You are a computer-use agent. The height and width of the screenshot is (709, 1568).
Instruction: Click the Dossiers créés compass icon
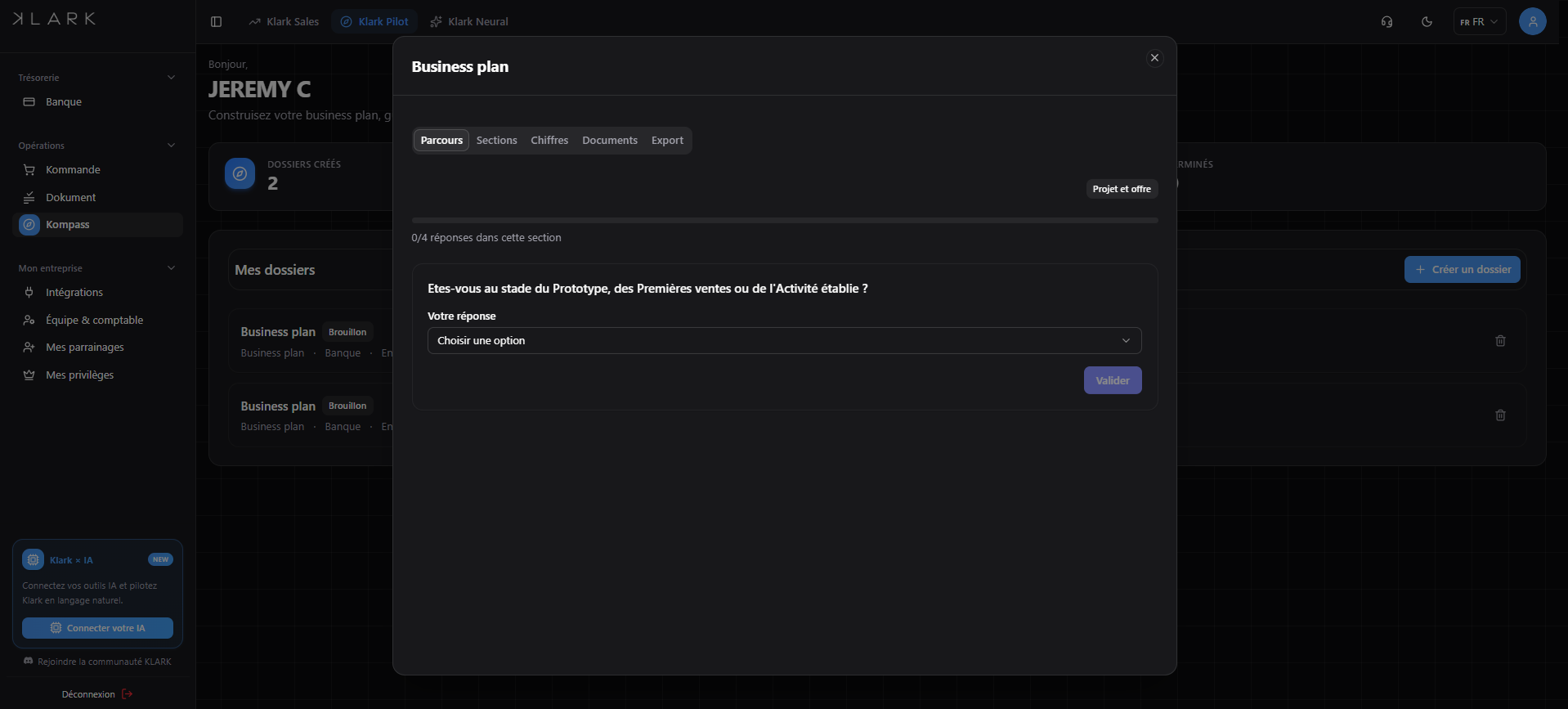pos(240,173)
